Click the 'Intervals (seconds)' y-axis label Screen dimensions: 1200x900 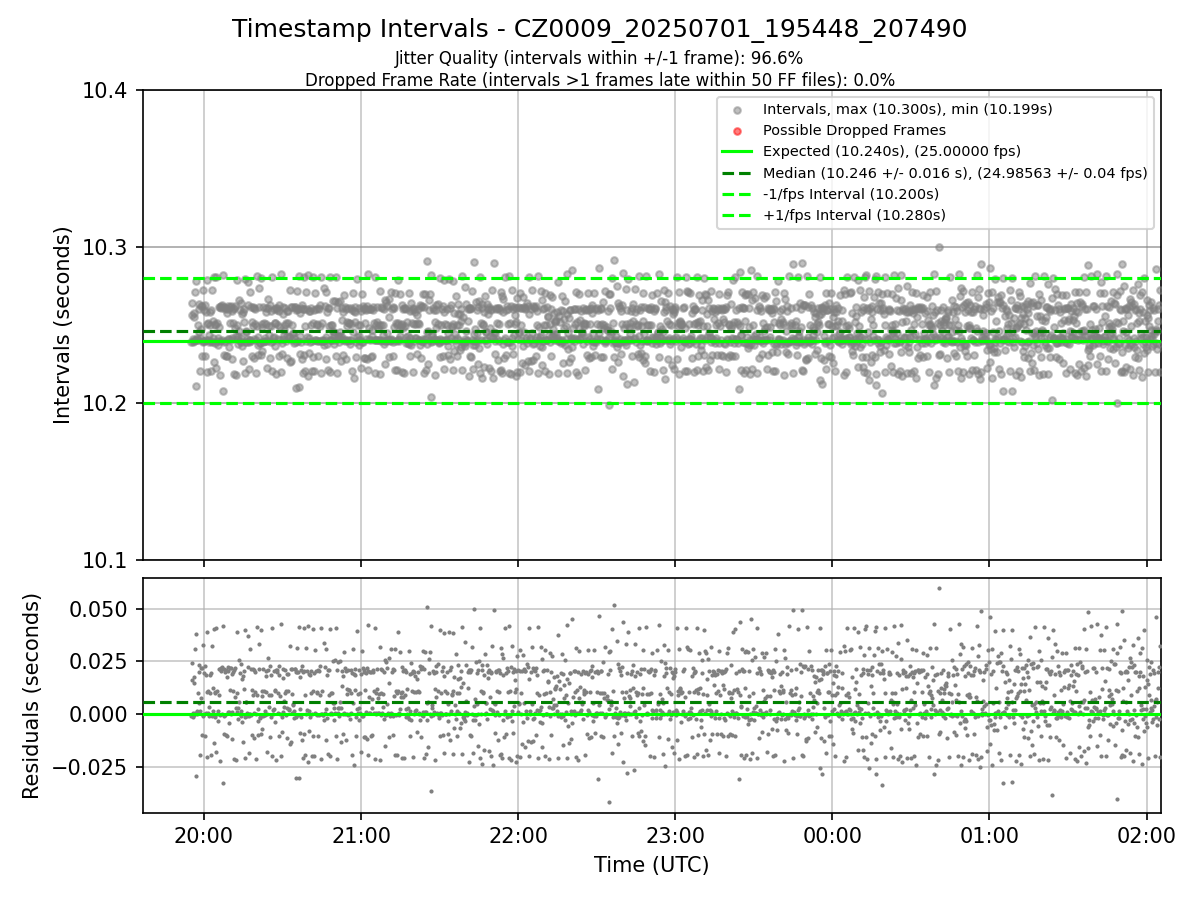point(63,325)
